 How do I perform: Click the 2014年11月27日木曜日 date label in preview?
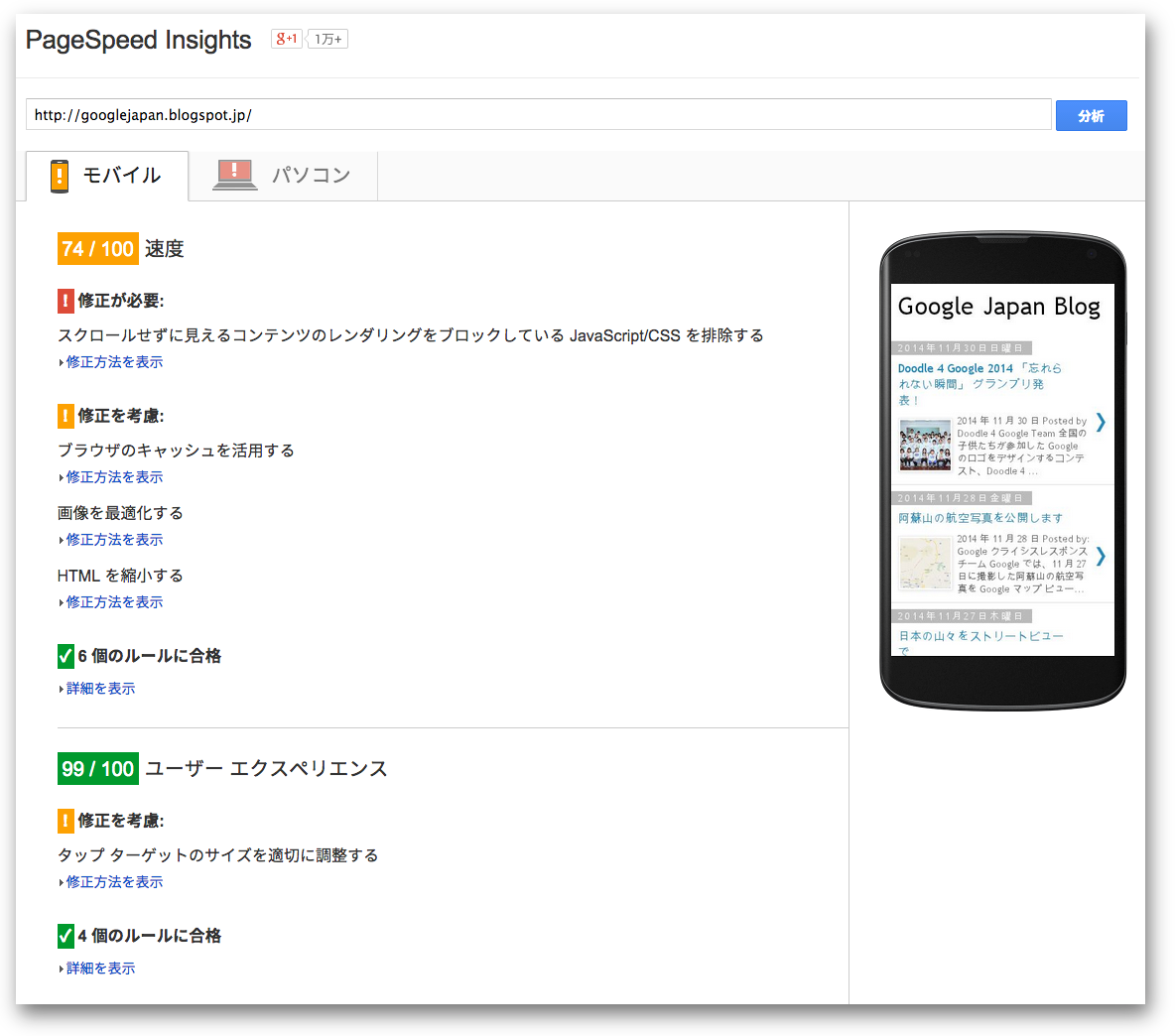pos(963,616)
